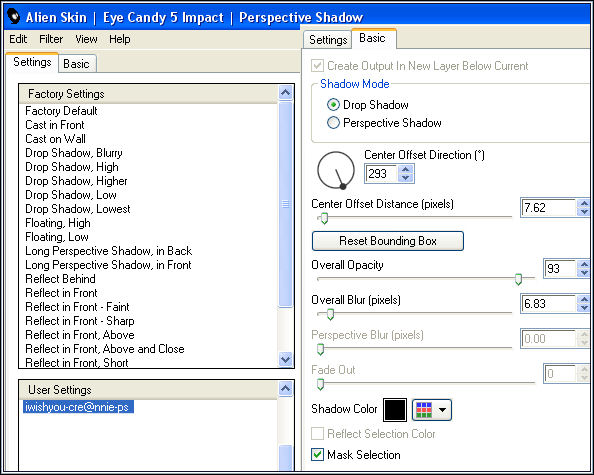Click the Alien Skin logo icon in title bar
This screenshot has height=475, width=594.
(13, 17)
